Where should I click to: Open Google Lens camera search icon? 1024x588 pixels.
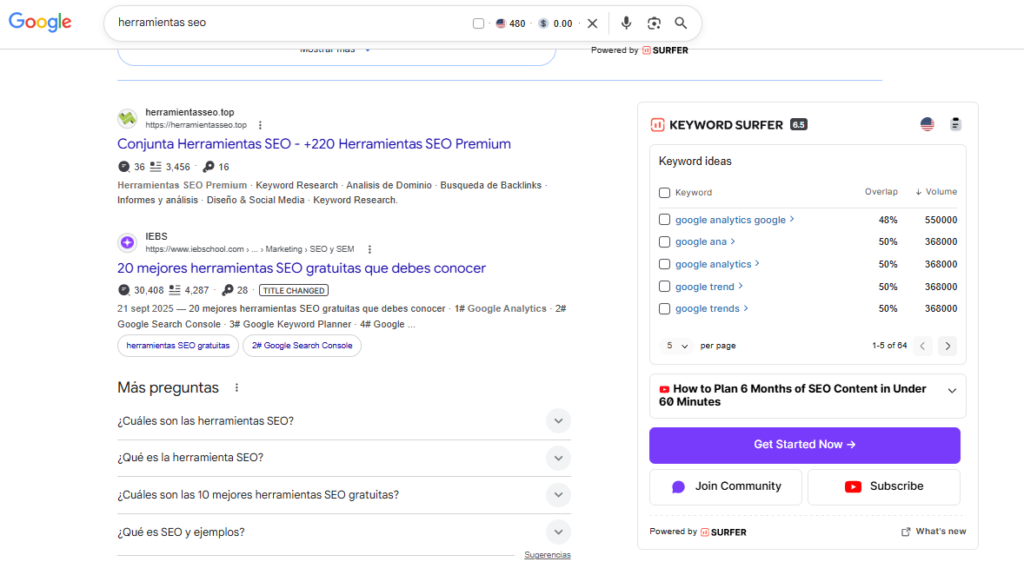[654, 23]
